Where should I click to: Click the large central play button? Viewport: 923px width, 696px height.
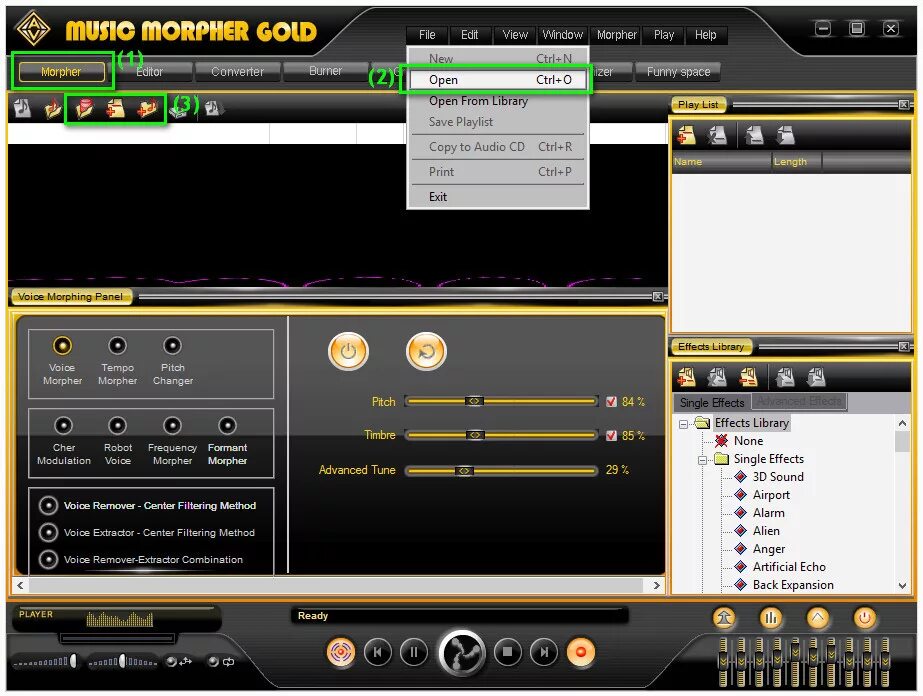(462, 652)
